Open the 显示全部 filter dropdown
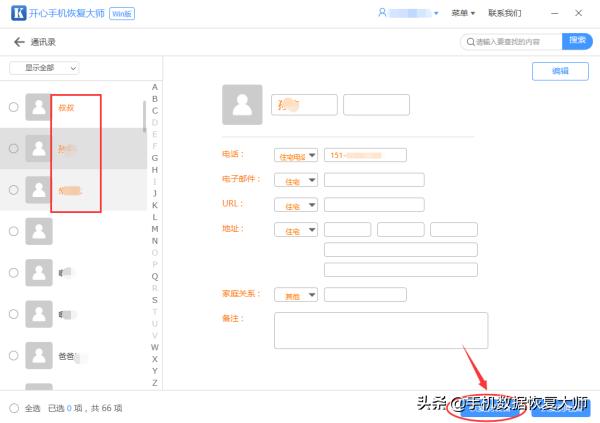This screenshot has width=600, height=423. tap(44, 68)
